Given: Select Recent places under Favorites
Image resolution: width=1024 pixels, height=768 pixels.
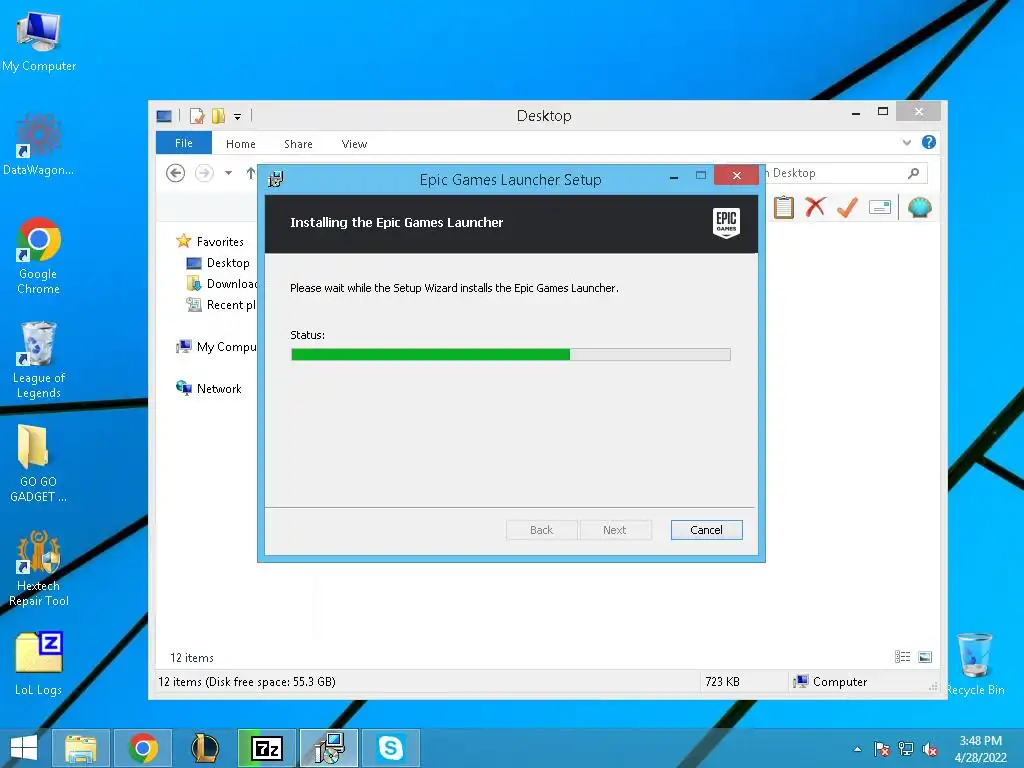Looking at the screenshot, I should click(222, 304).
